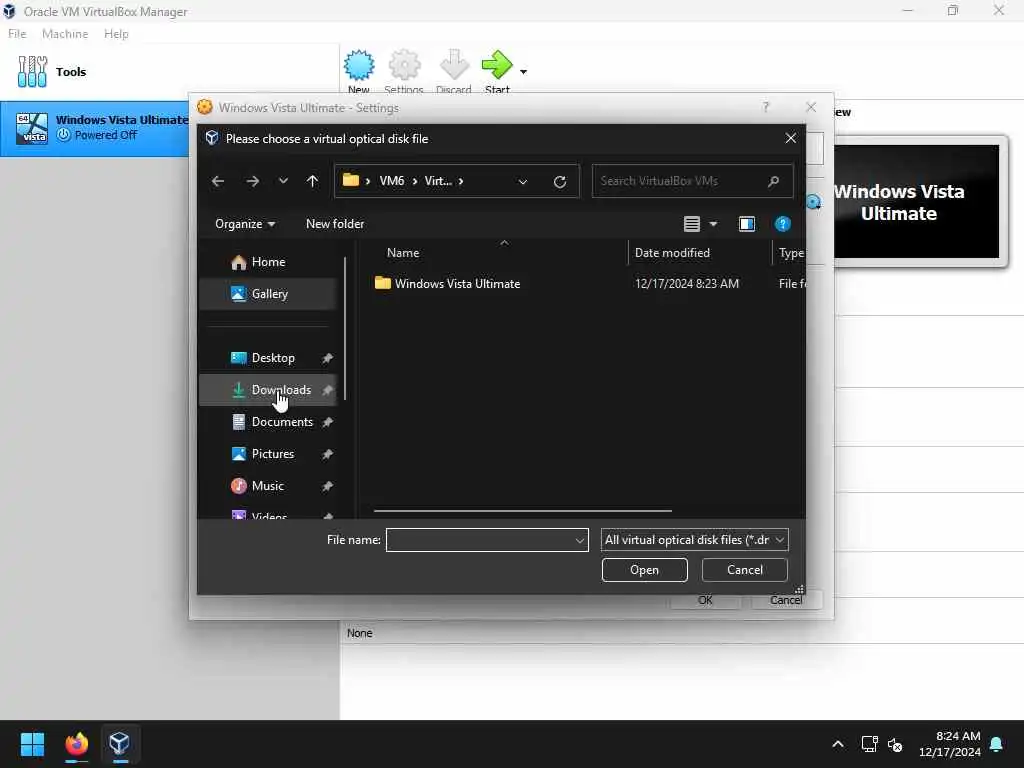Expand the Start button dropdown arrow

pos(523,71)
